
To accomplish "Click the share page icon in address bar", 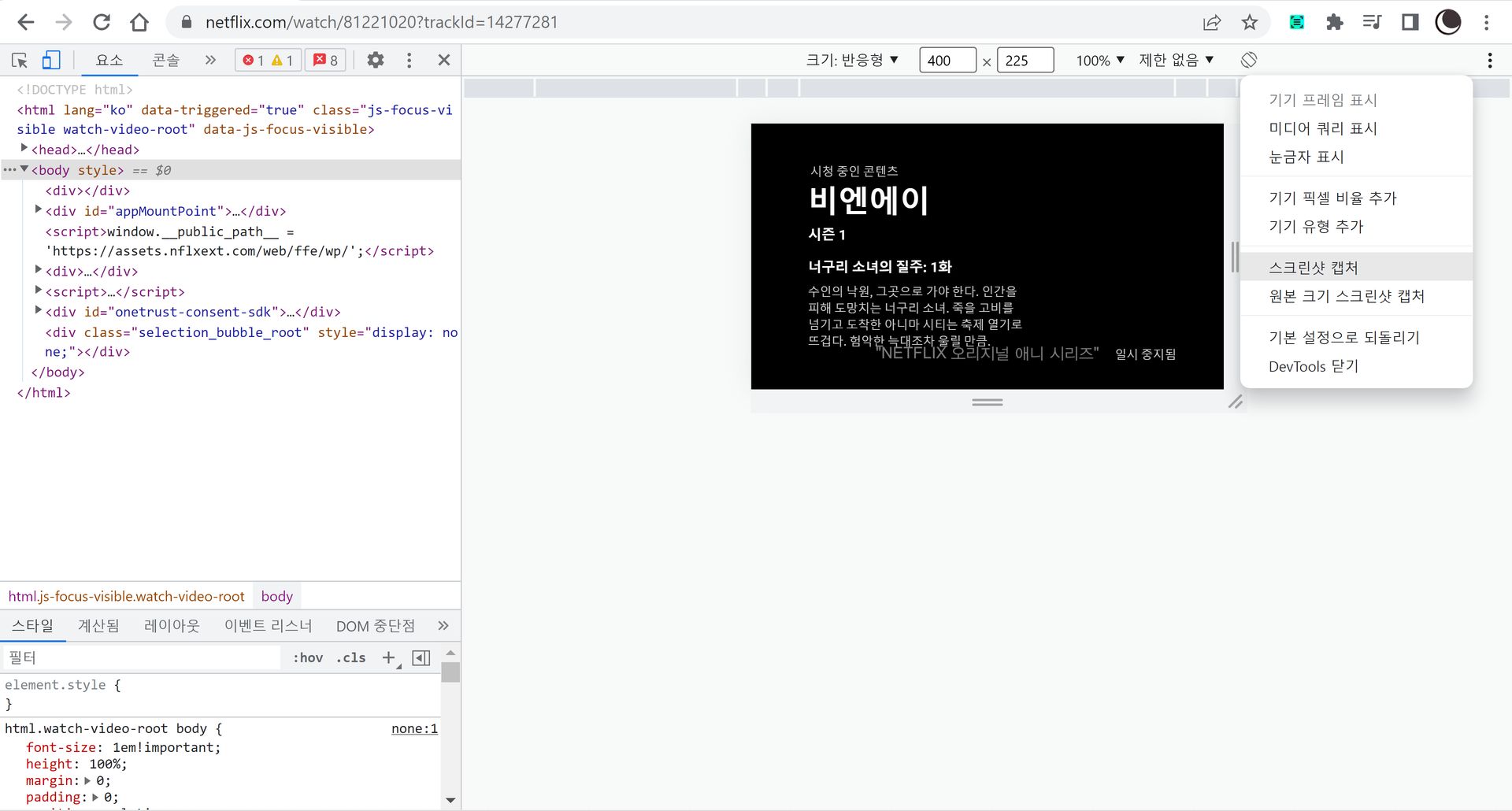I will [1212, 22].
